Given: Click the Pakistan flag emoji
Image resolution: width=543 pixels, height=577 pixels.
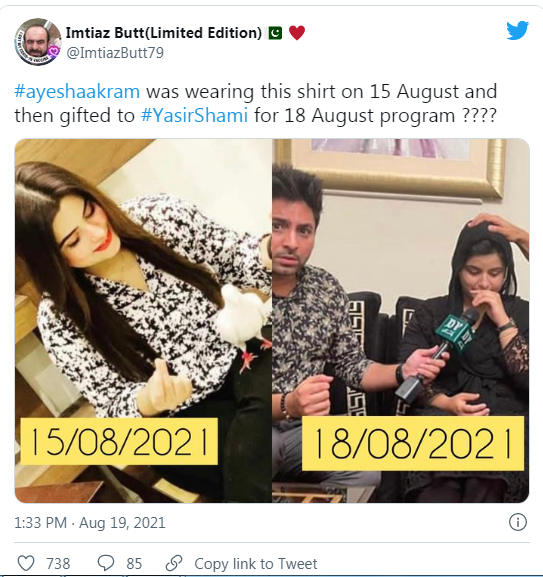Looking at the screenshot, I should [275, 33].
